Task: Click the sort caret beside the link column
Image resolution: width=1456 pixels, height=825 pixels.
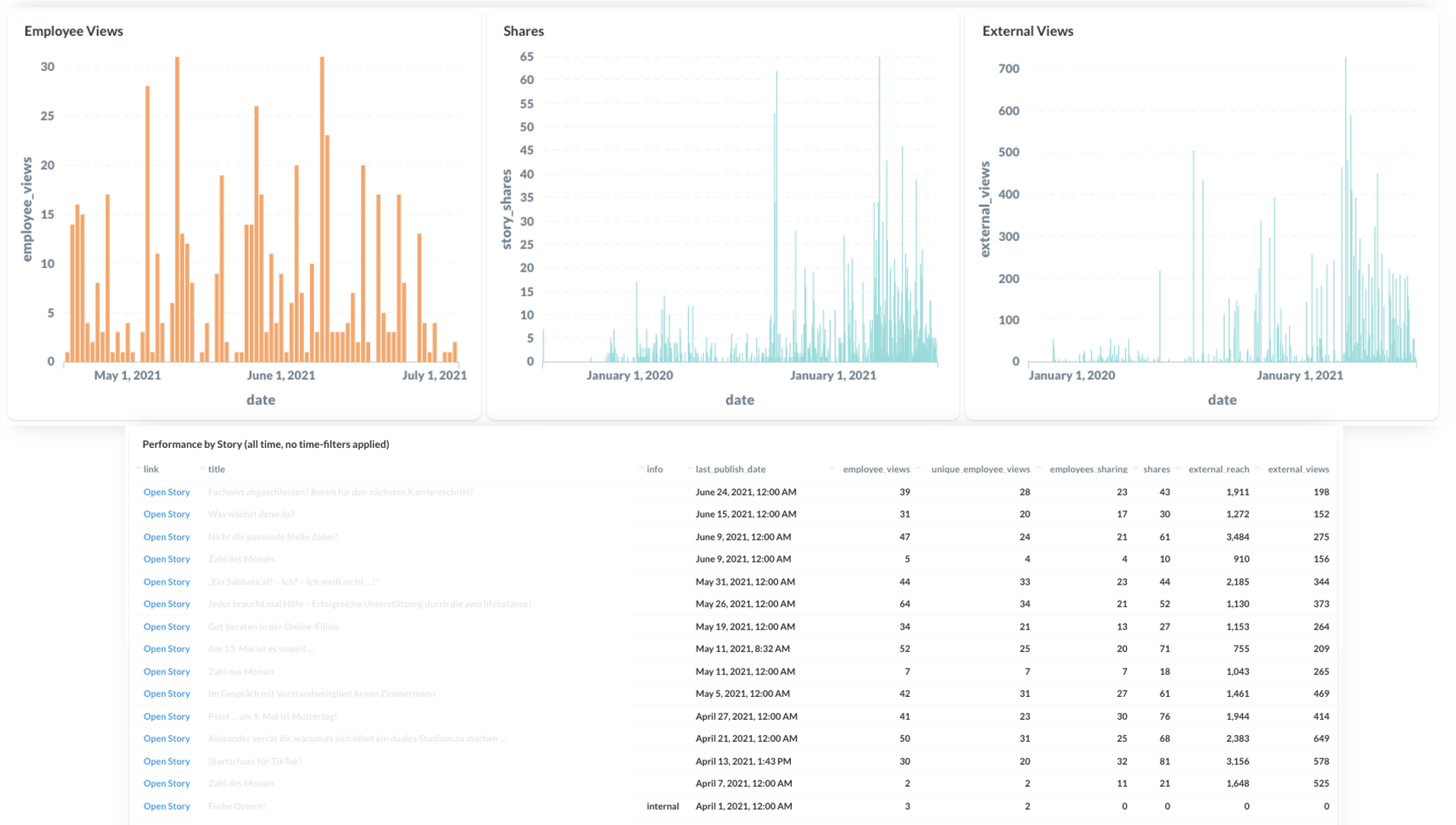Action: pos(138,469)
